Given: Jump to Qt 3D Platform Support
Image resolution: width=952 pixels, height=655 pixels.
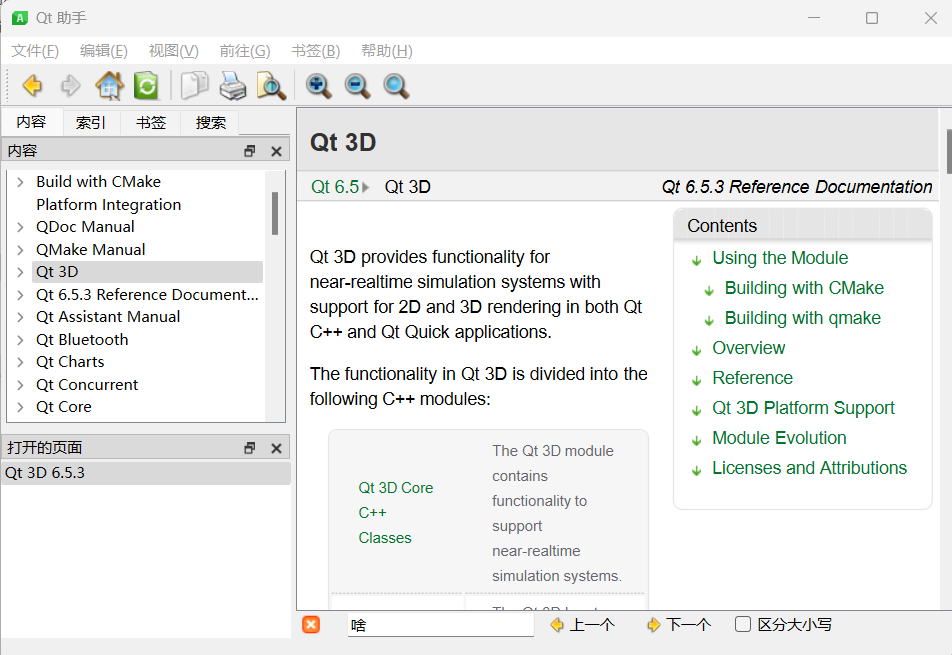Looking at the screenshot, I should click(x=803, y=408).
